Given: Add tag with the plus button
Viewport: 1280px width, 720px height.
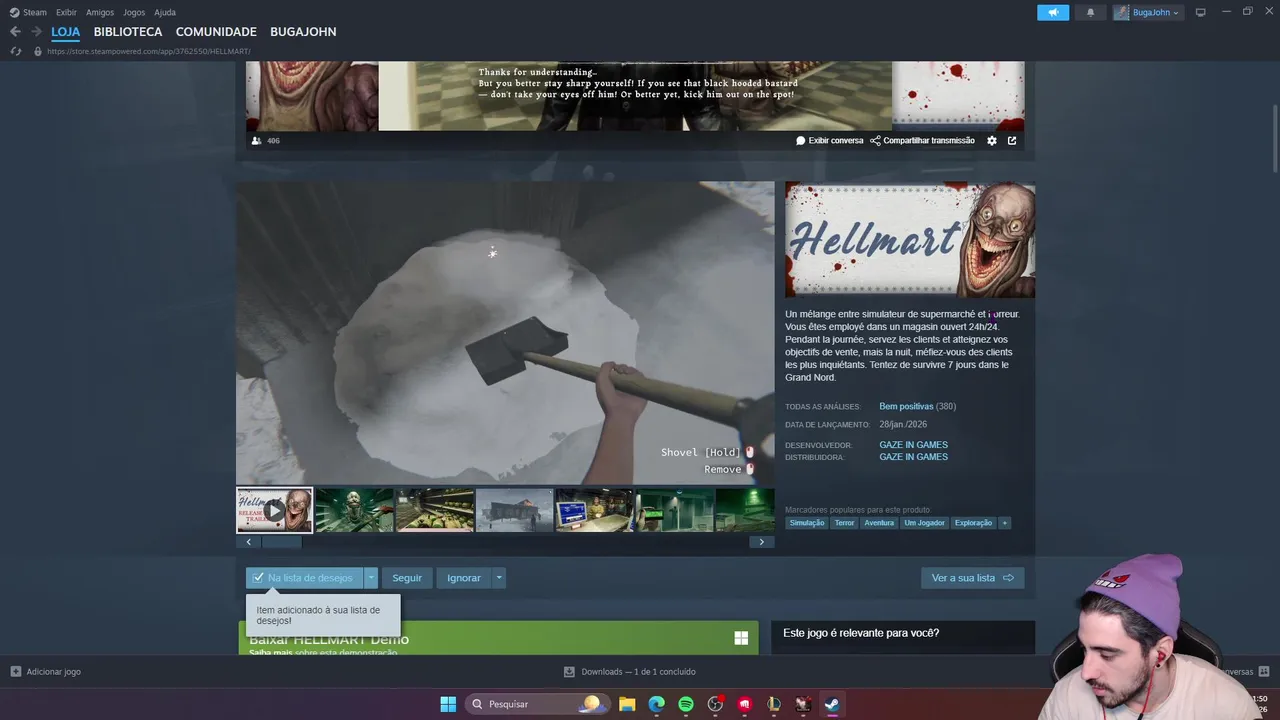Looking at the screenshot, I should pos(1004,523).
